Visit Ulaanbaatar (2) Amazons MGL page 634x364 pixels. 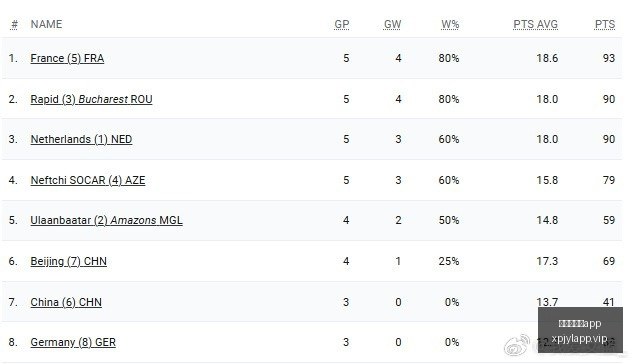[x=106, y=220]
